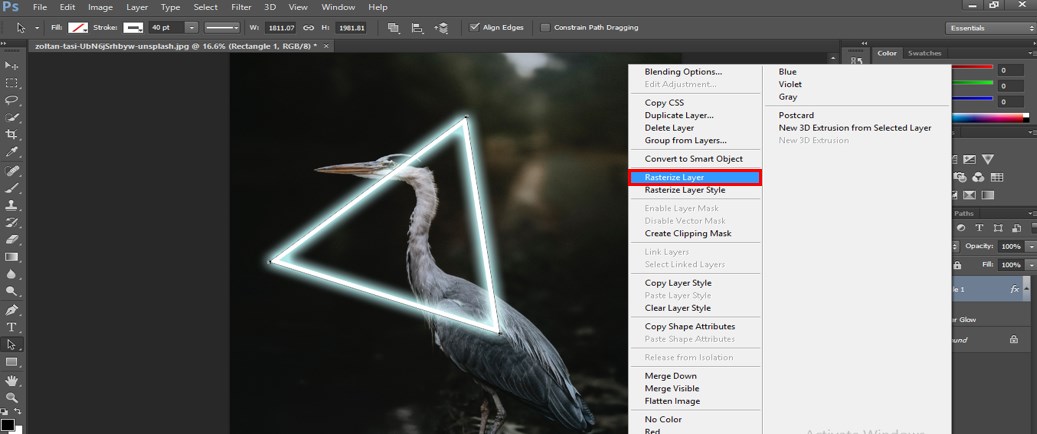Screen dimensions: 1037x434
Task: Open the Path arrangement icon
Action: [x=441, y=28]
